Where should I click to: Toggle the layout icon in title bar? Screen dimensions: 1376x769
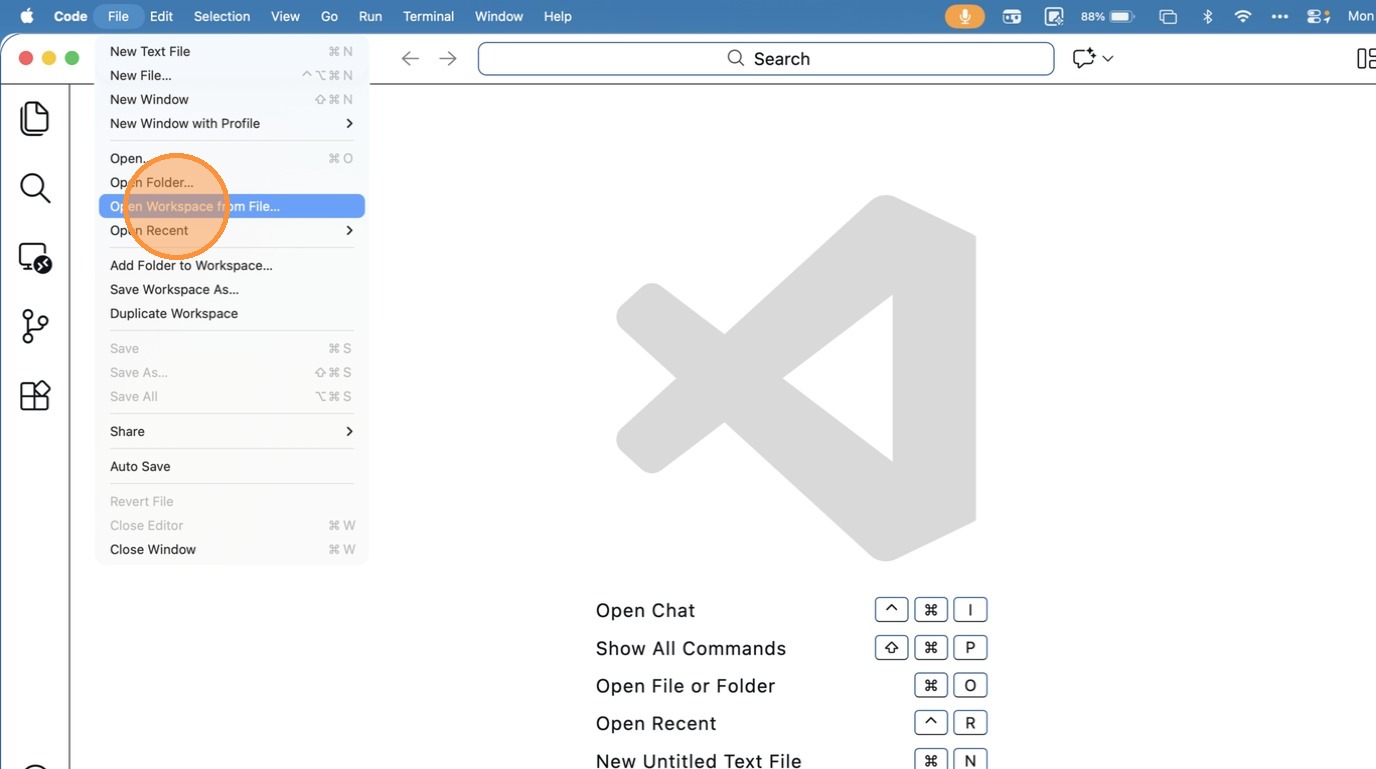(1366, 59)
